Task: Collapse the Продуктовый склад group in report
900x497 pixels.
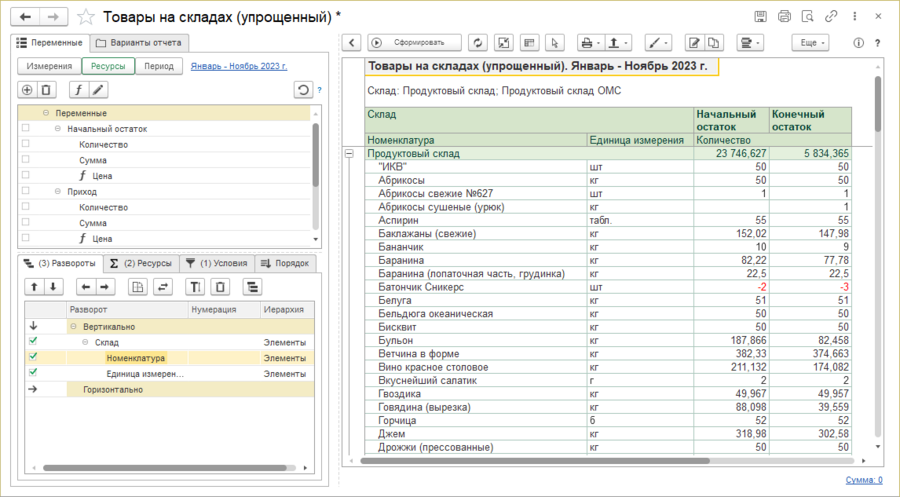Action: click(x=349, y=154)
